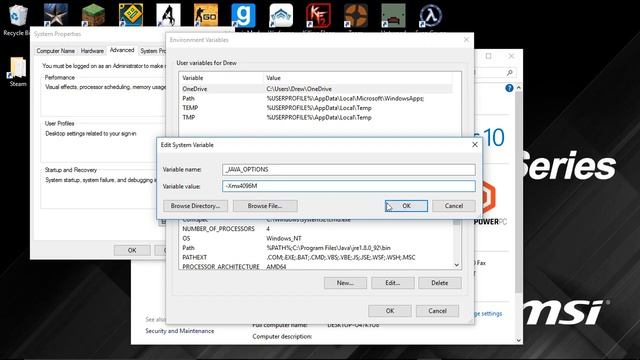Click Cancel in Edit System Variable dialog

(454, 206)
